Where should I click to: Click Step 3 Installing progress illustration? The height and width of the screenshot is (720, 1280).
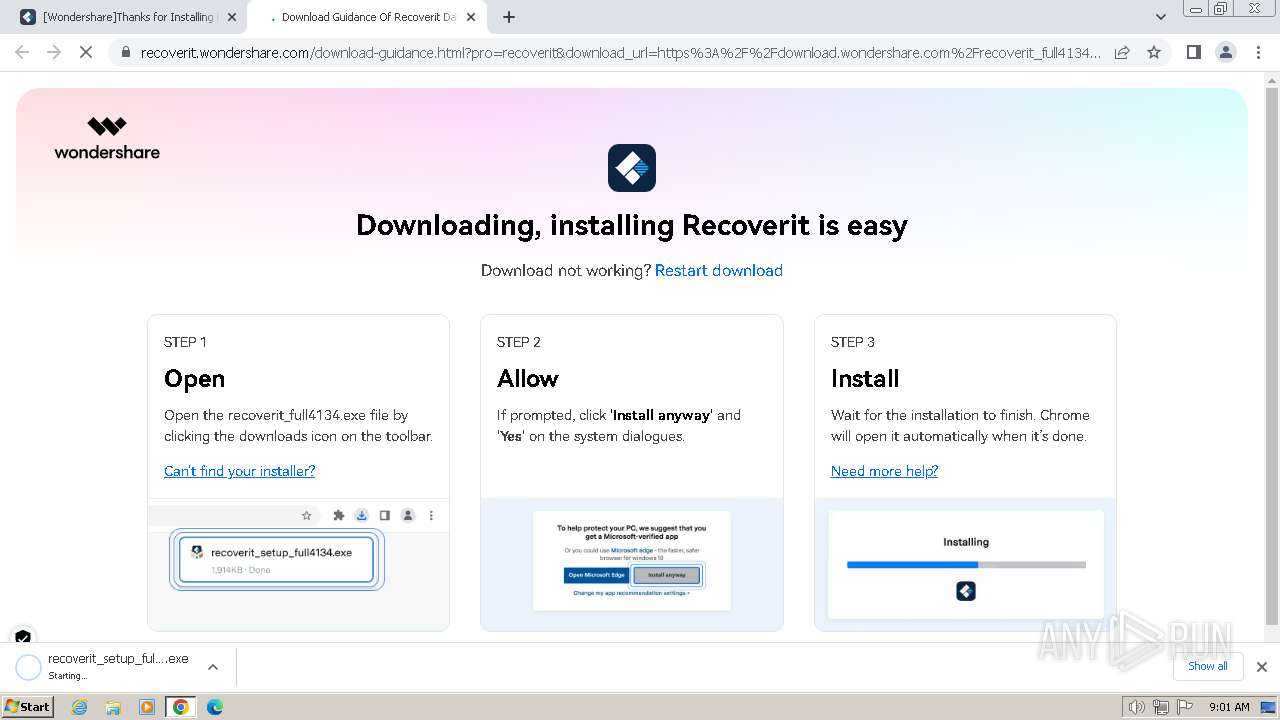[965, 564]
